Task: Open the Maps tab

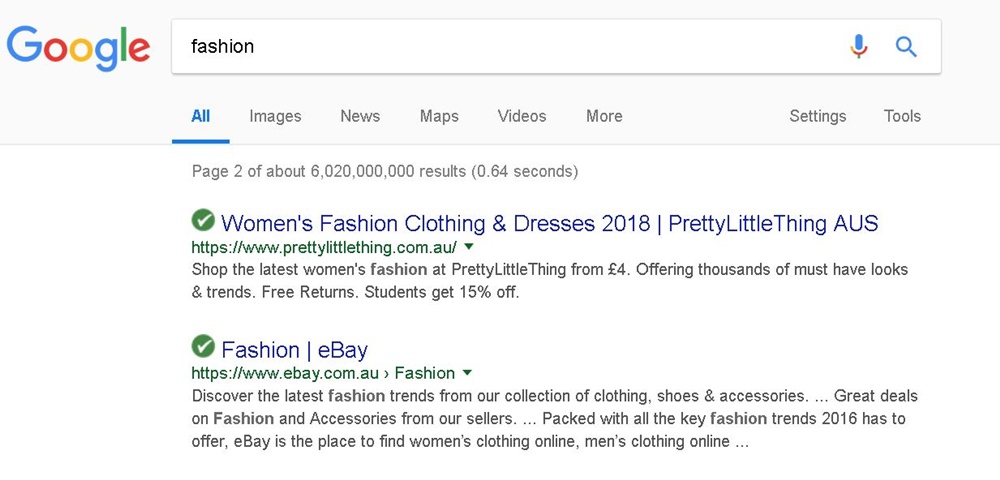Action: (x=439, y=116)
